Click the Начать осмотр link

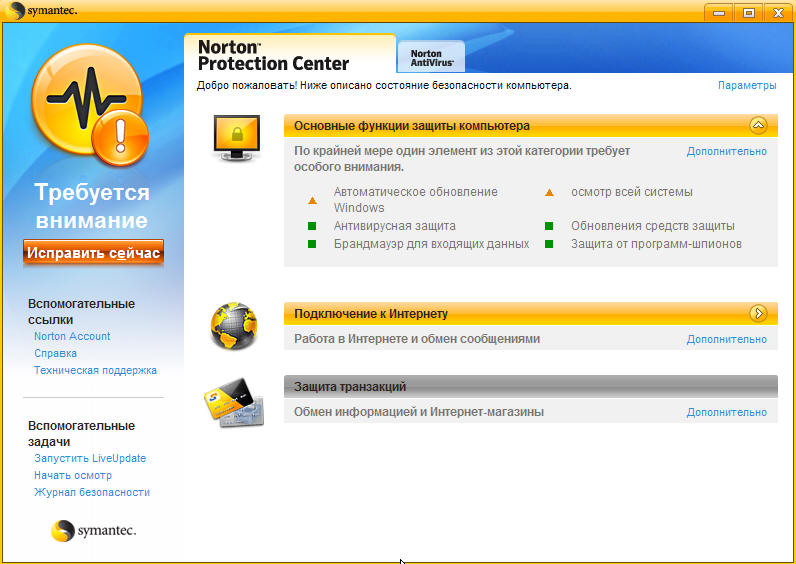pyautogui.click(x=73, y=475)
